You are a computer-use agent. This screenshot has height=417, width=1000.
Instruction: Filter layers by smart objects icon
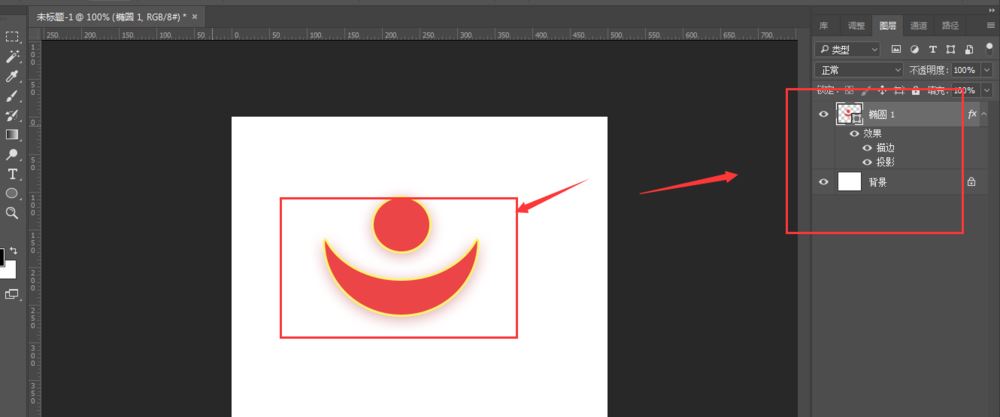(969, 49)
